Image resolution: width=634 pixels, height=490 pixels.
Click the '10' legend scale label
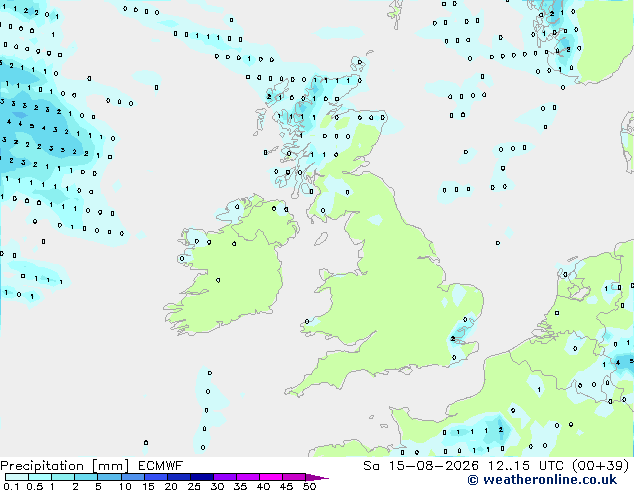click(x=125, y=486)
